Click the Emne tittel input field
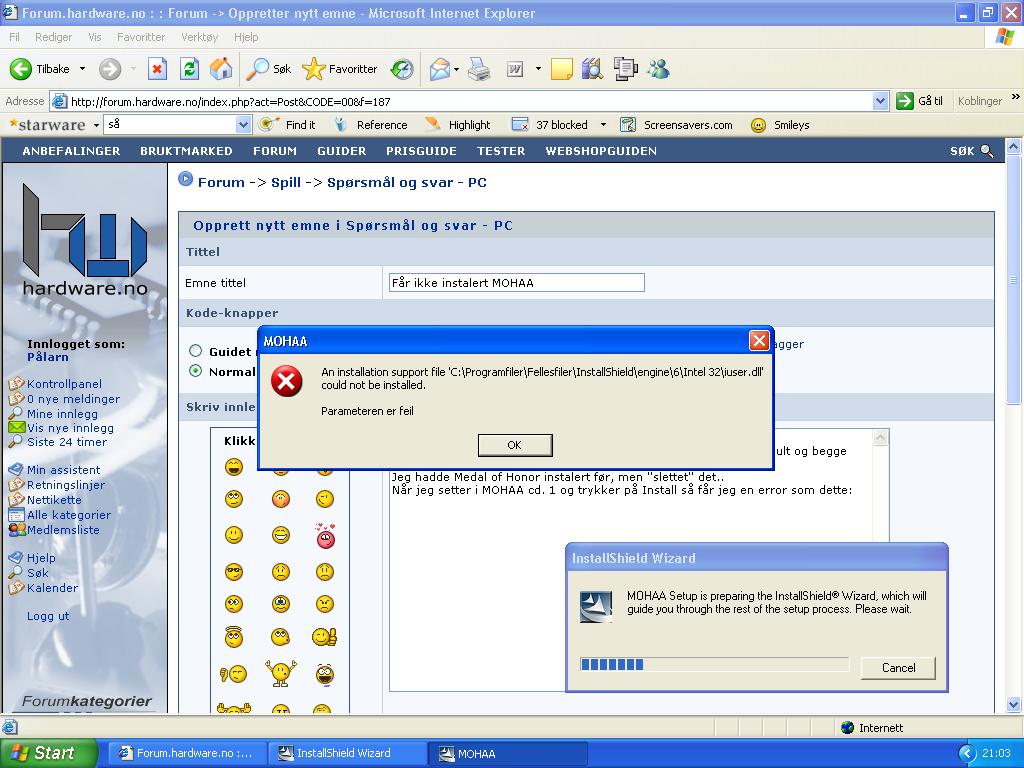Image resolution: width=1024 pixels, height=768 pixels. pos(517,283)
